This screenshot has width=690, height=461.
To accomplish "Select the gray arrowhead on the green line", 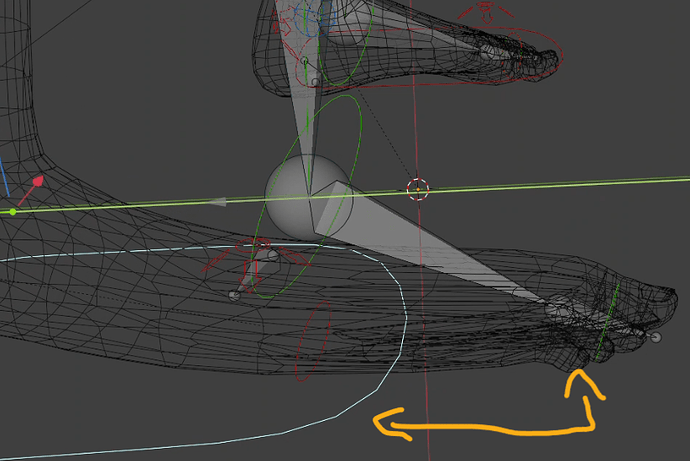I will pyautogui.click(x=217, y=202).
